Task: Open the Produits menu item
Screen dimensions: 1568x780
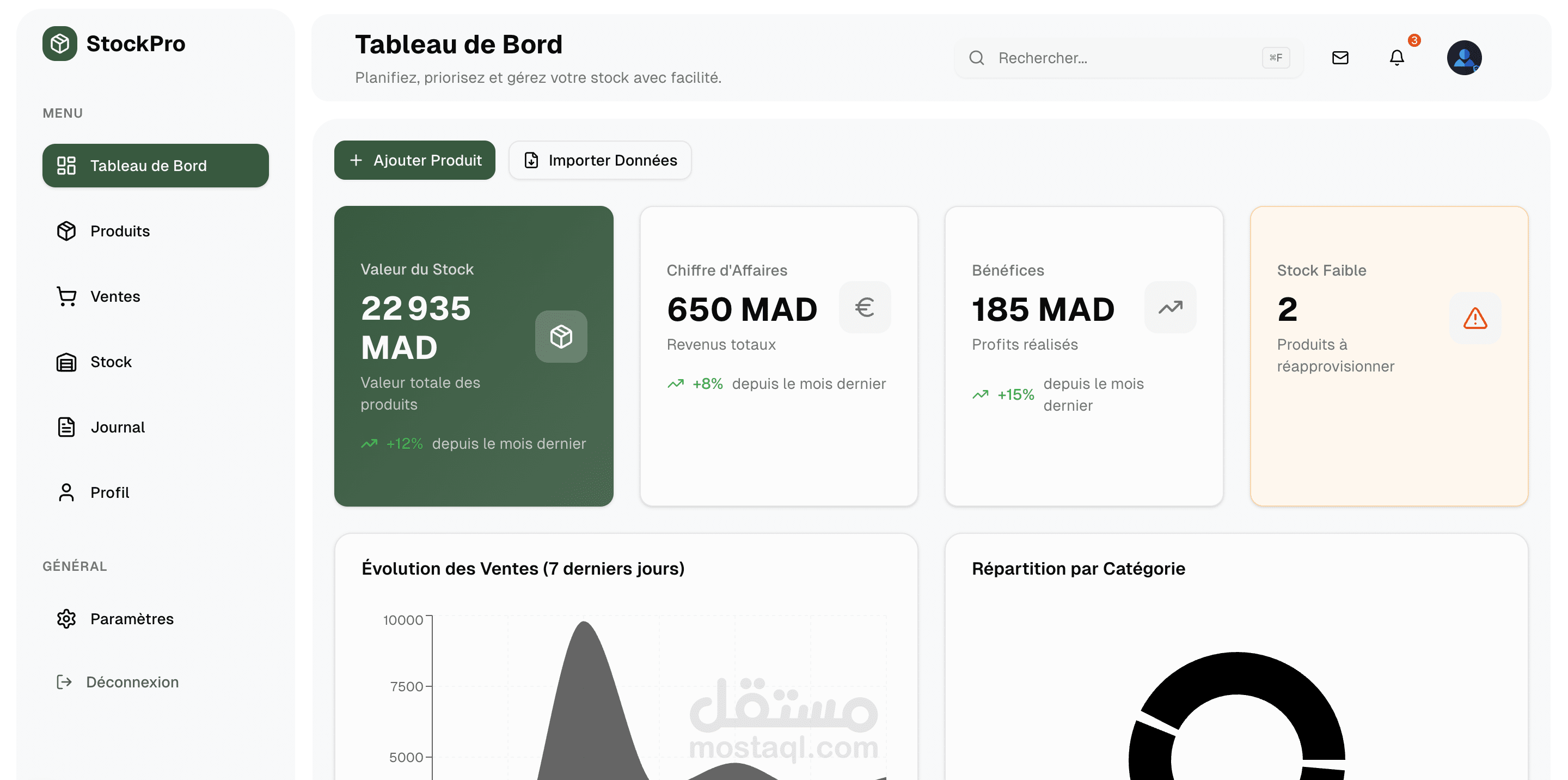Action: 155,231
